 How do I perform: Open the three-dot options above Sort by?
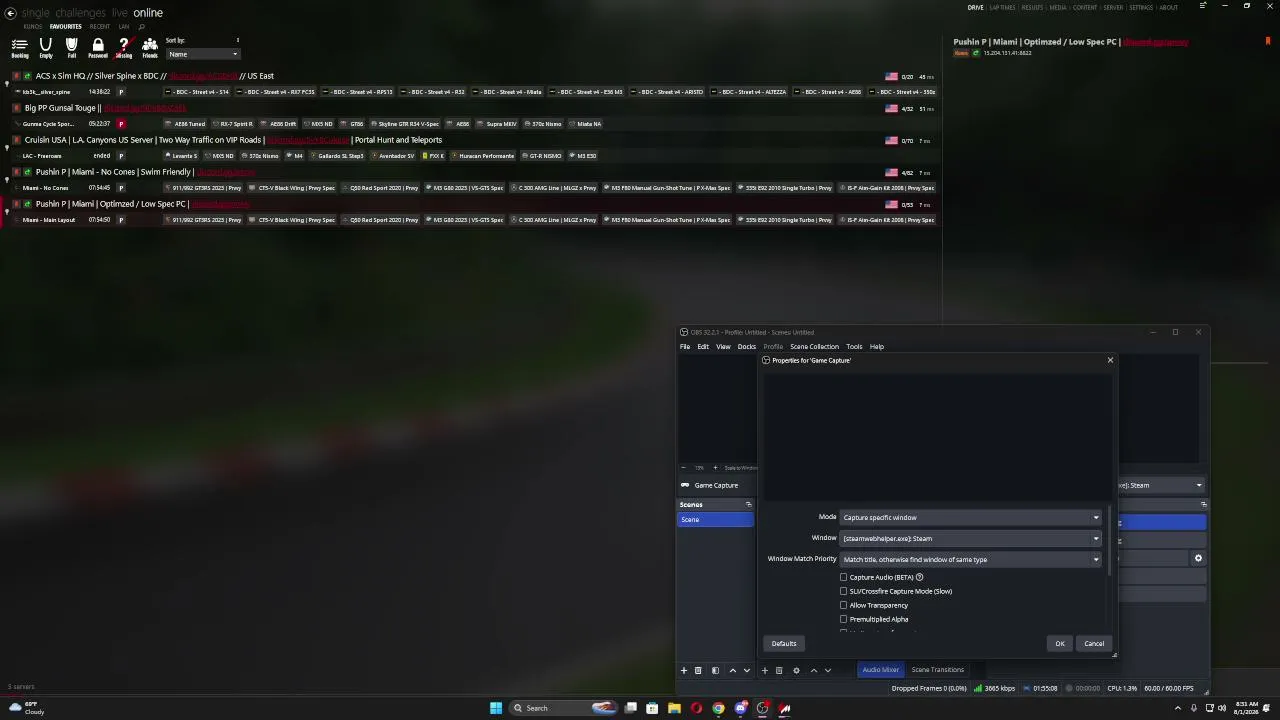pyautogui.click(x=238, y=40)
